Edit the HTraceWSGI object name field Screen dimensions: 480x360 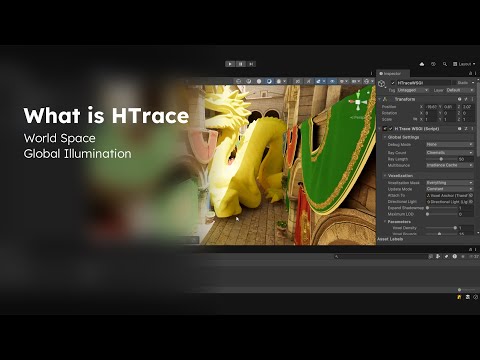pos(423,83)
